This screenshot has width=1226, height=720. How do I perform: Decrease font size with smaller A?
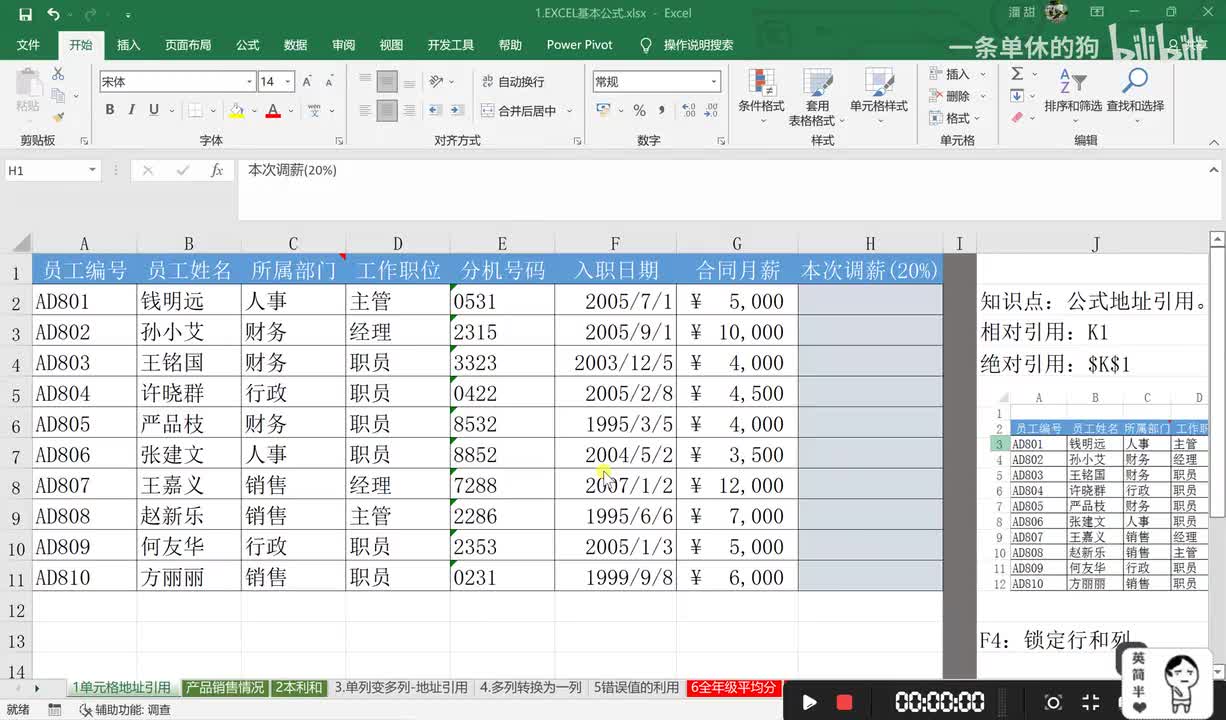point(329,82)
